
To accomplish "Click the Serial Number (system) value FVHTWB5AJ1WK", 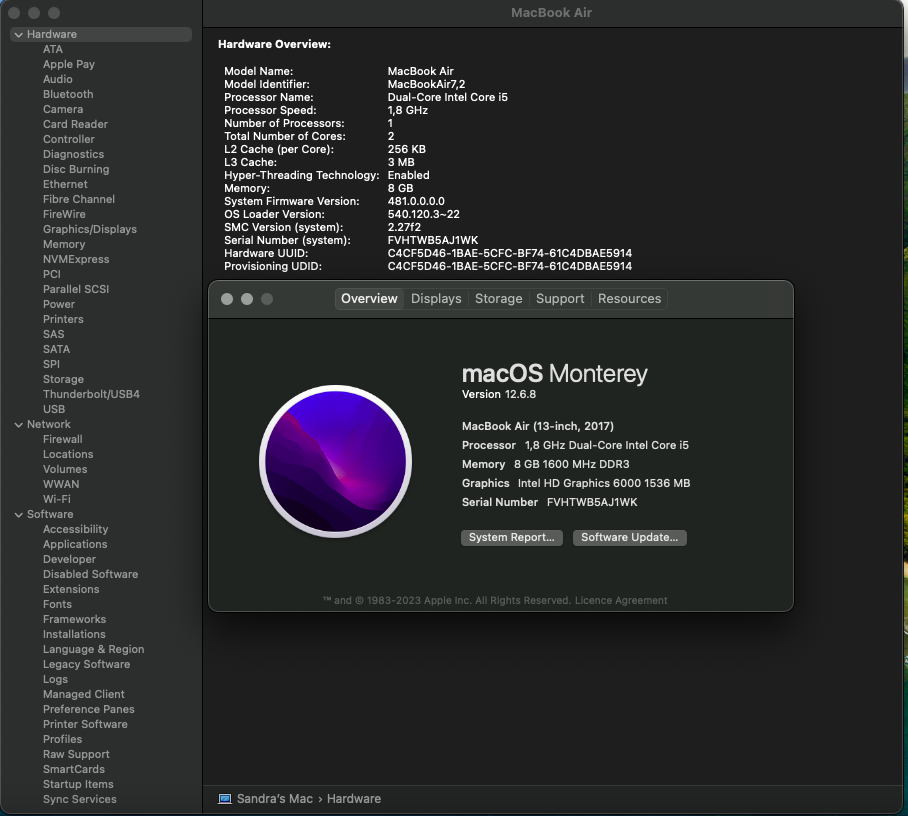I will click(x=433, y=240).
